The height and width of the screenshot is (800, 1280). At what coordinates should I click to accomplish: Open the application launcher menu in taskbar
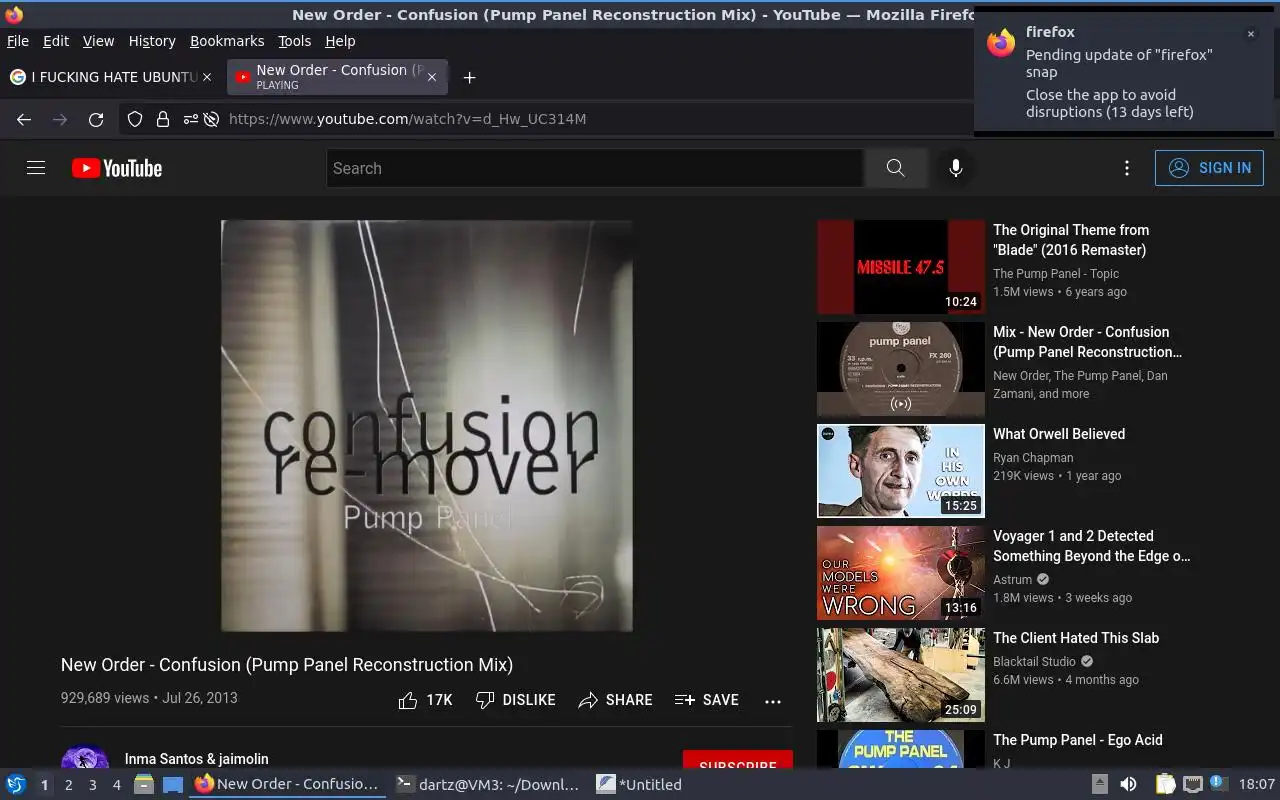[16, 784]
